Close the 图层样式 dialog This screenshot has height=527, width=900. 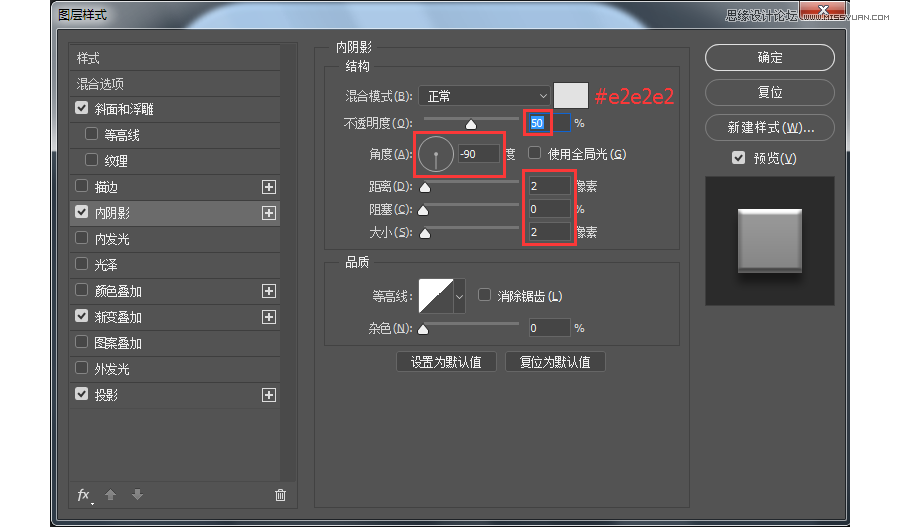pos(823,10)
